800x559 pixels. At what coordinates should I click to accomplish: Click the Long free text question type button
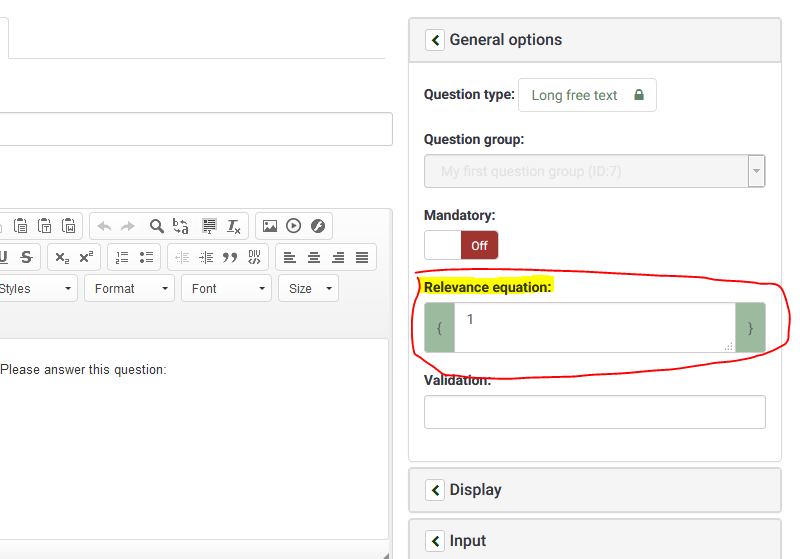587,95
